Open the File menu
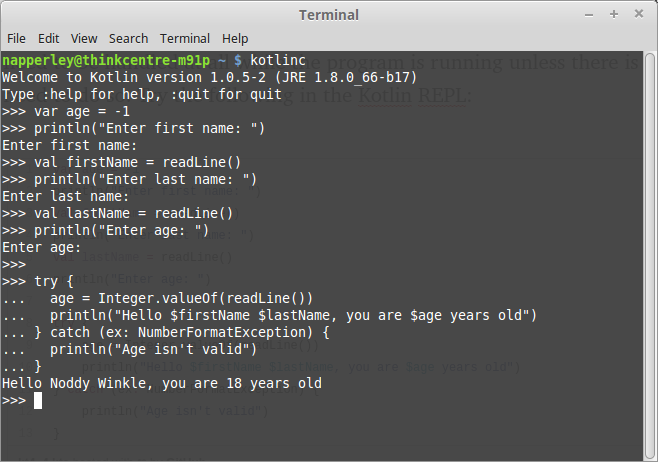Image resolution: width=658 pixels, height=462 pixels. pyautogui.click(x=16, y=39)
